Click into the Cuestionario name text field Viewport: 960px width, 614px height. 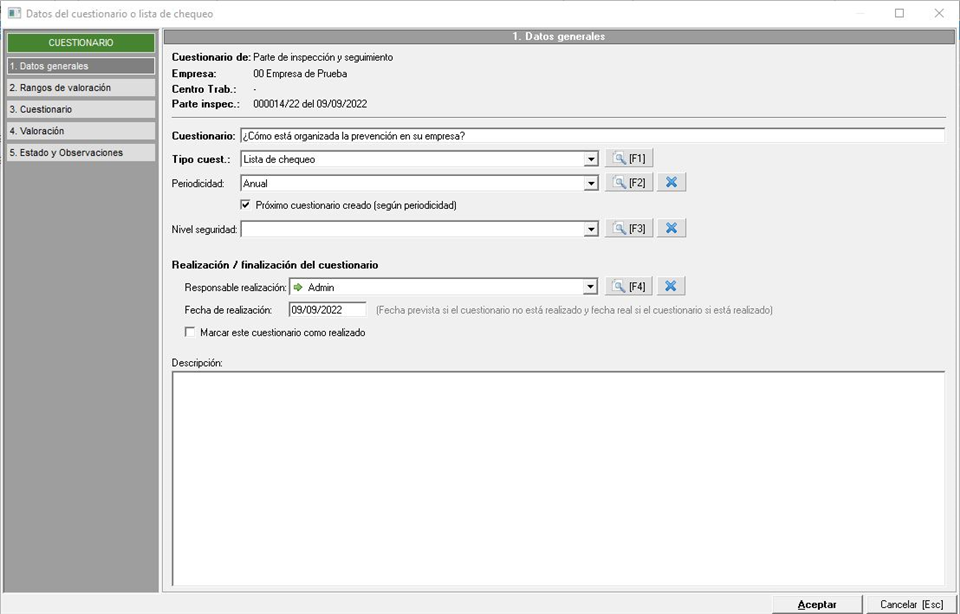coord(592,136)
